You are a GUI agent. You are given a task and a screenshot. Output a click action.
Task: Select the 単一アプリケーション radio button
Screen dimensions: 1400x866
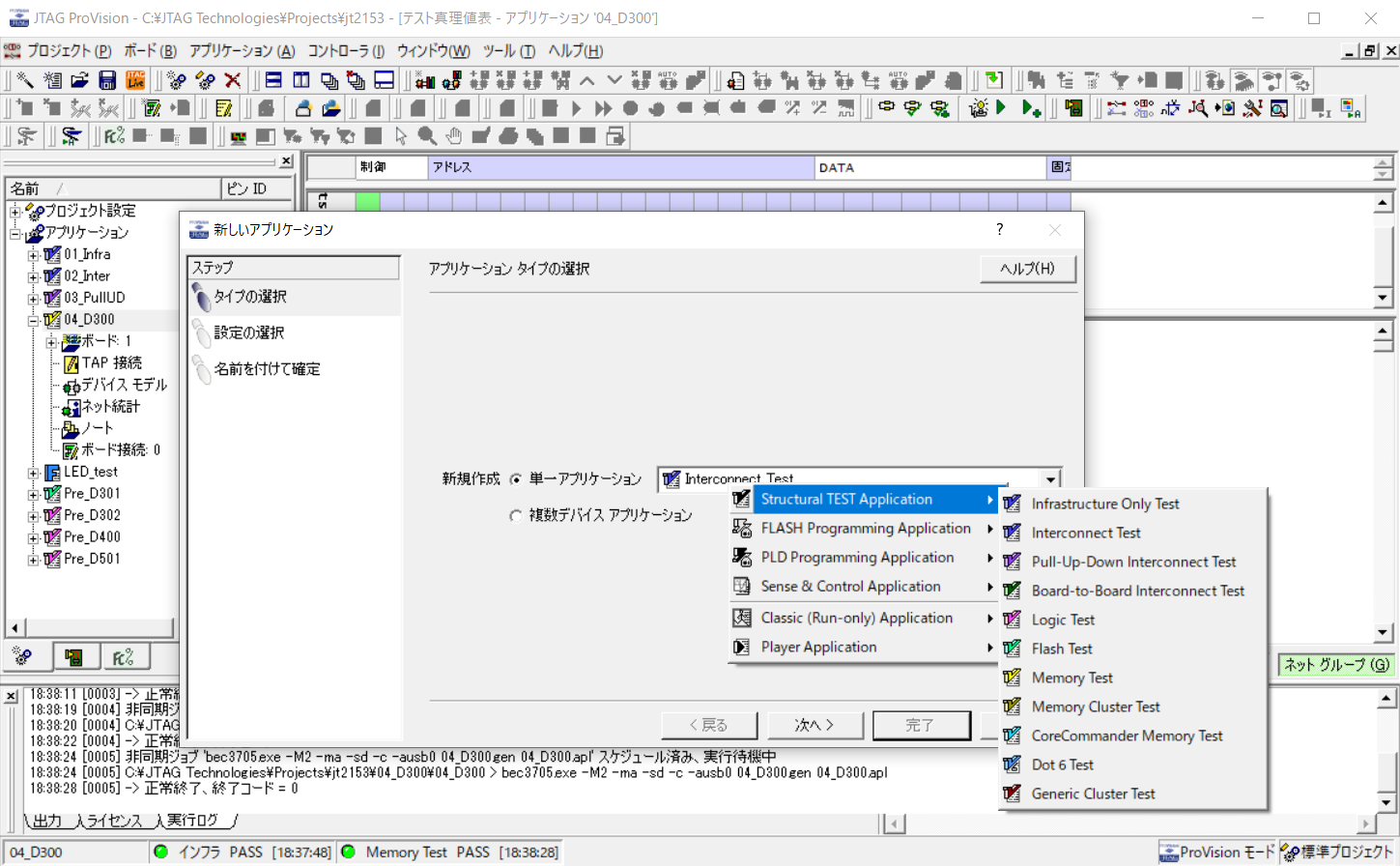[x=516, y=479]
